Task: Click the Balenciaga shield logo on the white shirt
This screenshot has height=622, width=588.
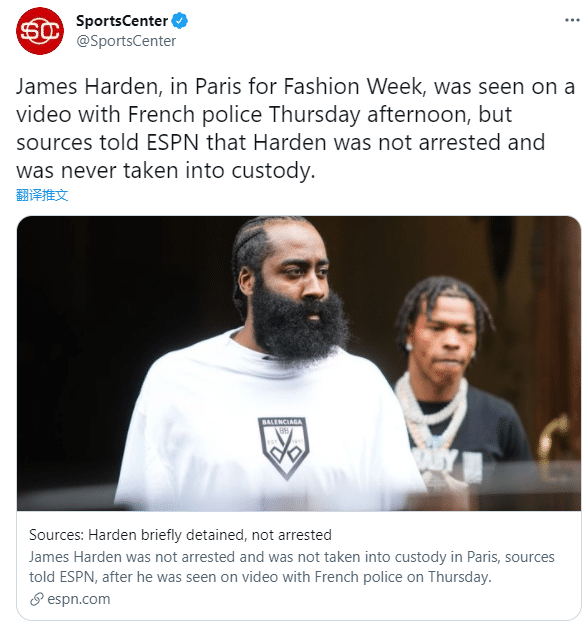Action: (x=284, y=448)
